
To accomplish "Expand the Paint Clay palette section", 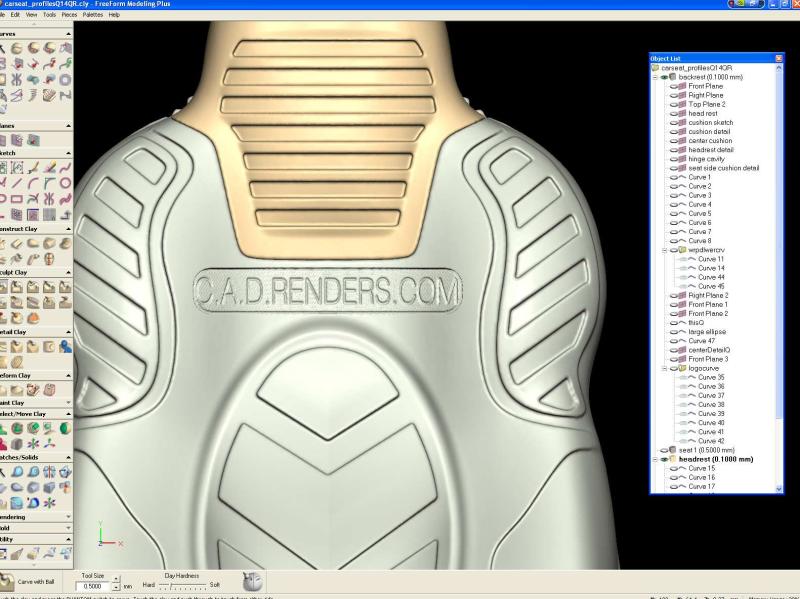I will pyautogui.click(x=68, y=403).
